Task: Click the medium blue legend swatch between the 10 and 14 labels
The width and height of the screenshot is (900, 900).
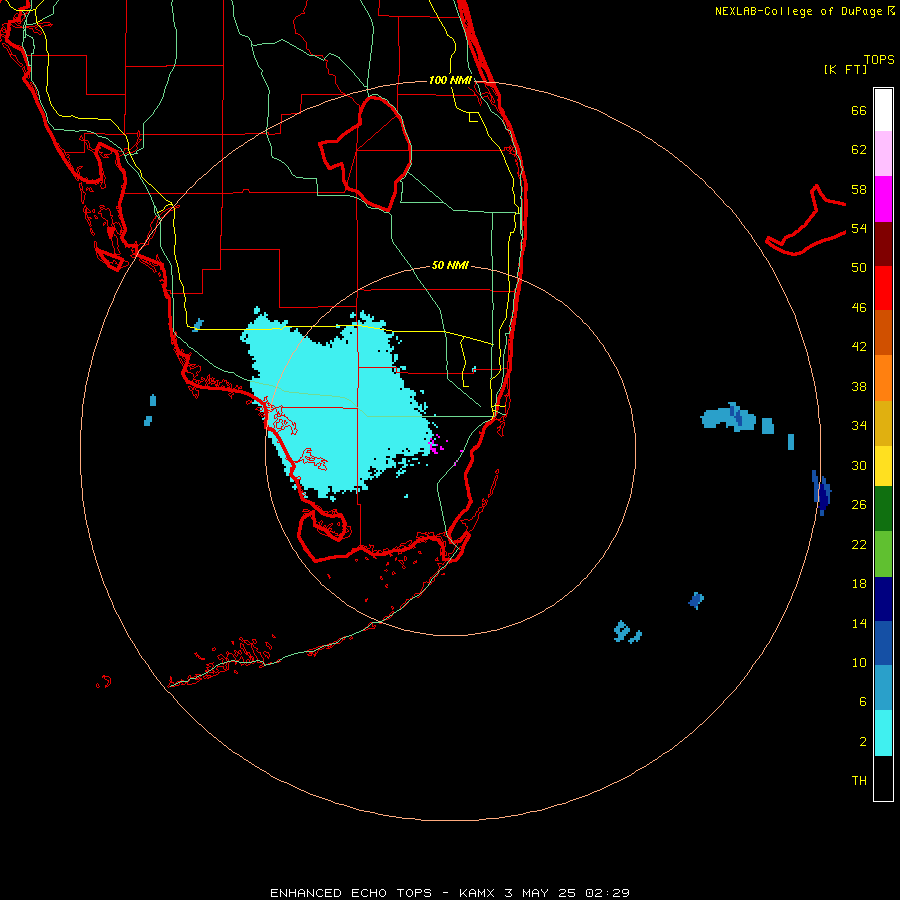Action: [x=883, y=643]
